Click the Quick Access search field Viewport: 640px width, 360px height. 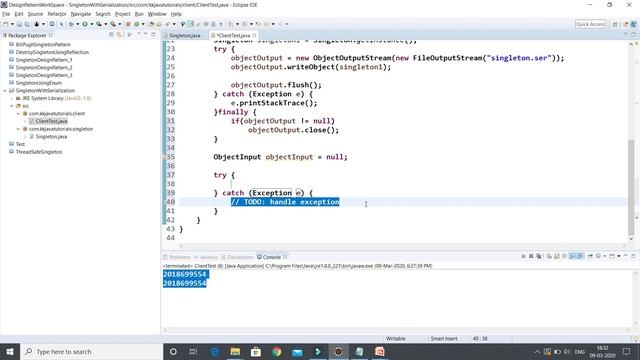[590, 24]
